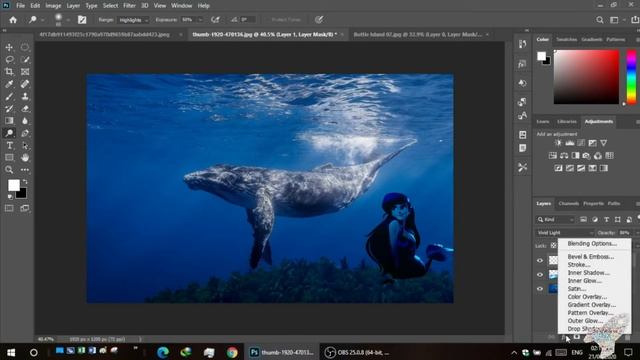Select the Lasso tool
The image size is (640, 360).
tap(9, 60)
